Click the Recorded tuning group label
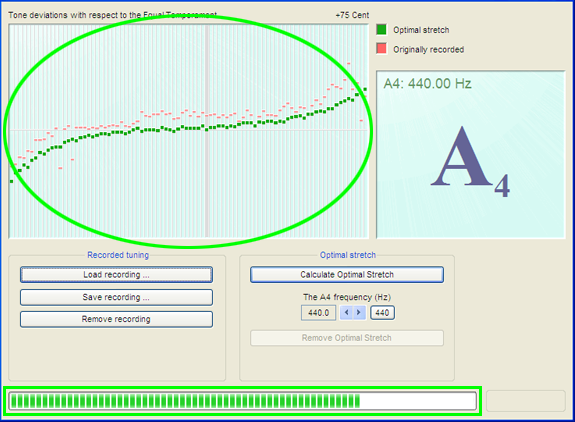 point(118,255)
